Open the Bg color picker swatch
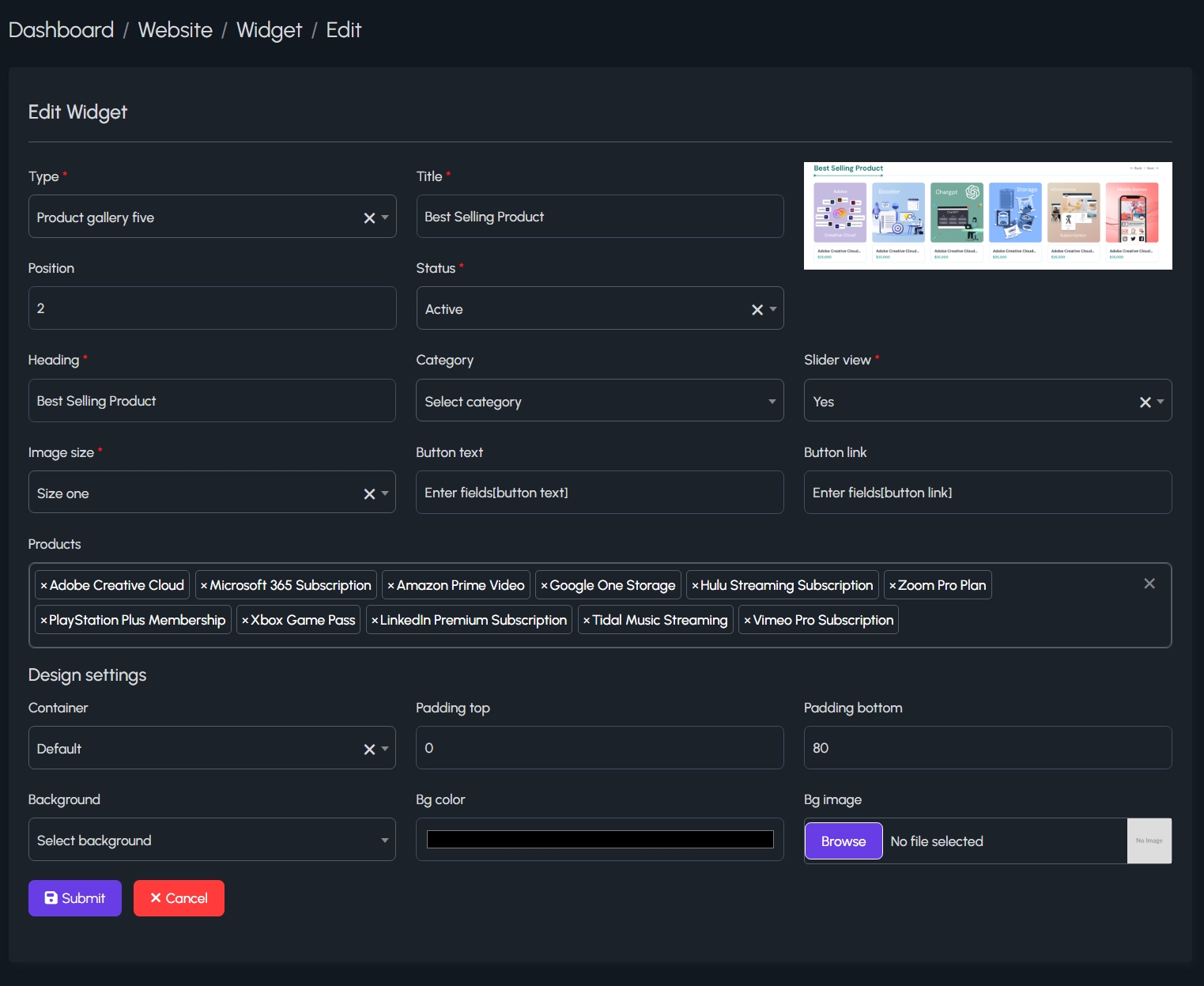1204x986 pixels. point(600,839)
